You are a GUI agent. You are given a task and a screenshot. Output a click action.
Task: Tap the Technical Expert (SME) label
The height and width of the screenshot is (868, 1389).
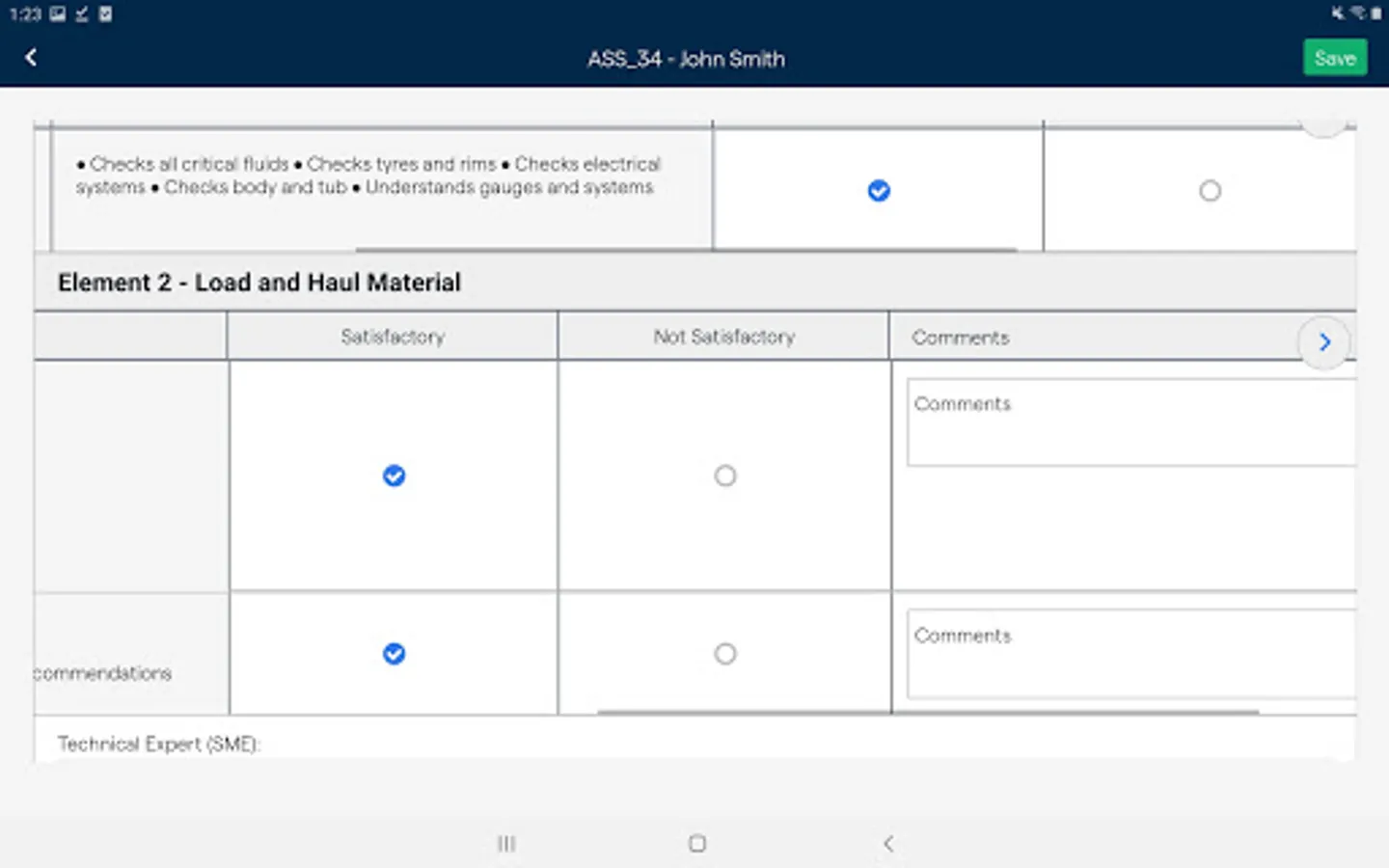pyautogui.click(x=159, y=744)
